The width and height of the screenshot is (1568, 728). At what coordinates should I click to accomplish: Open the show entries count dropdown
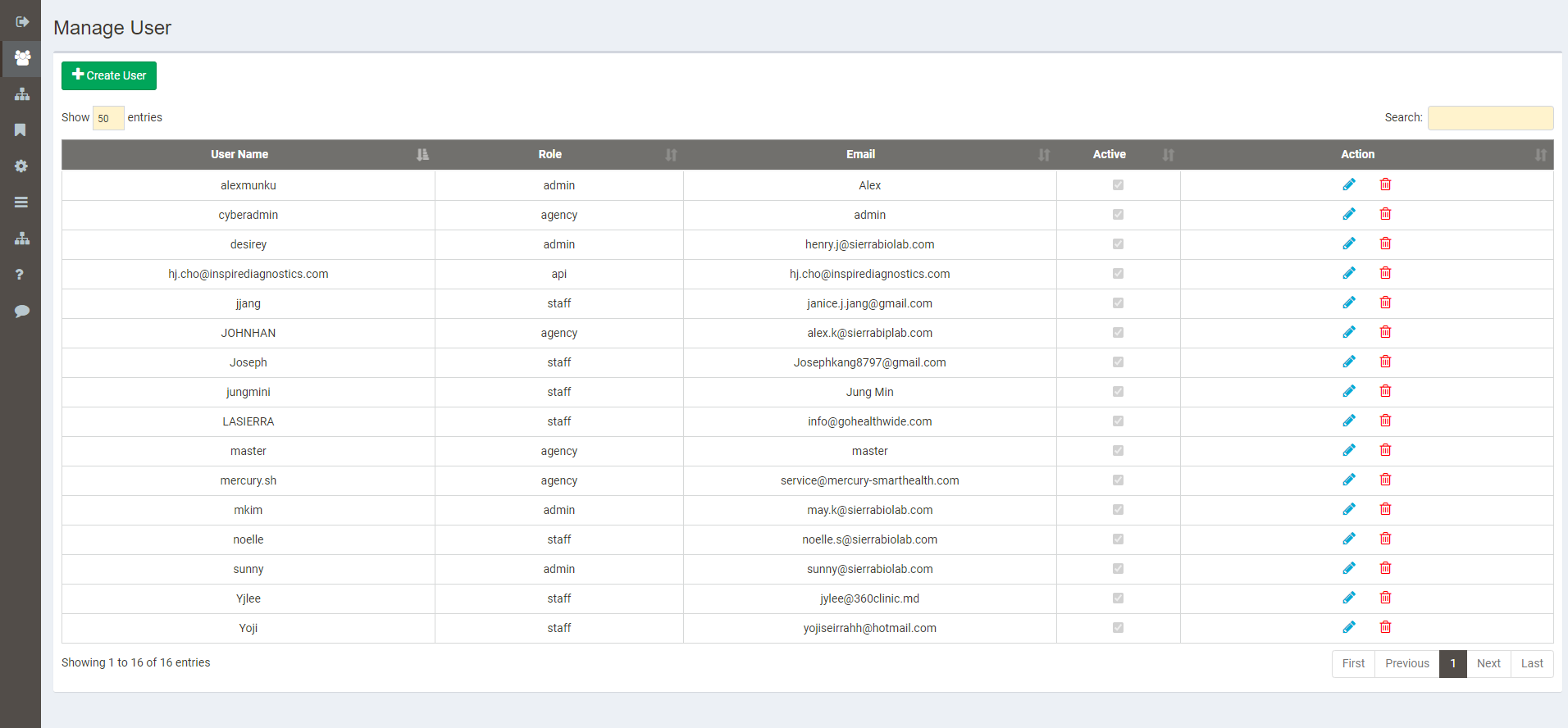point(108,118)
